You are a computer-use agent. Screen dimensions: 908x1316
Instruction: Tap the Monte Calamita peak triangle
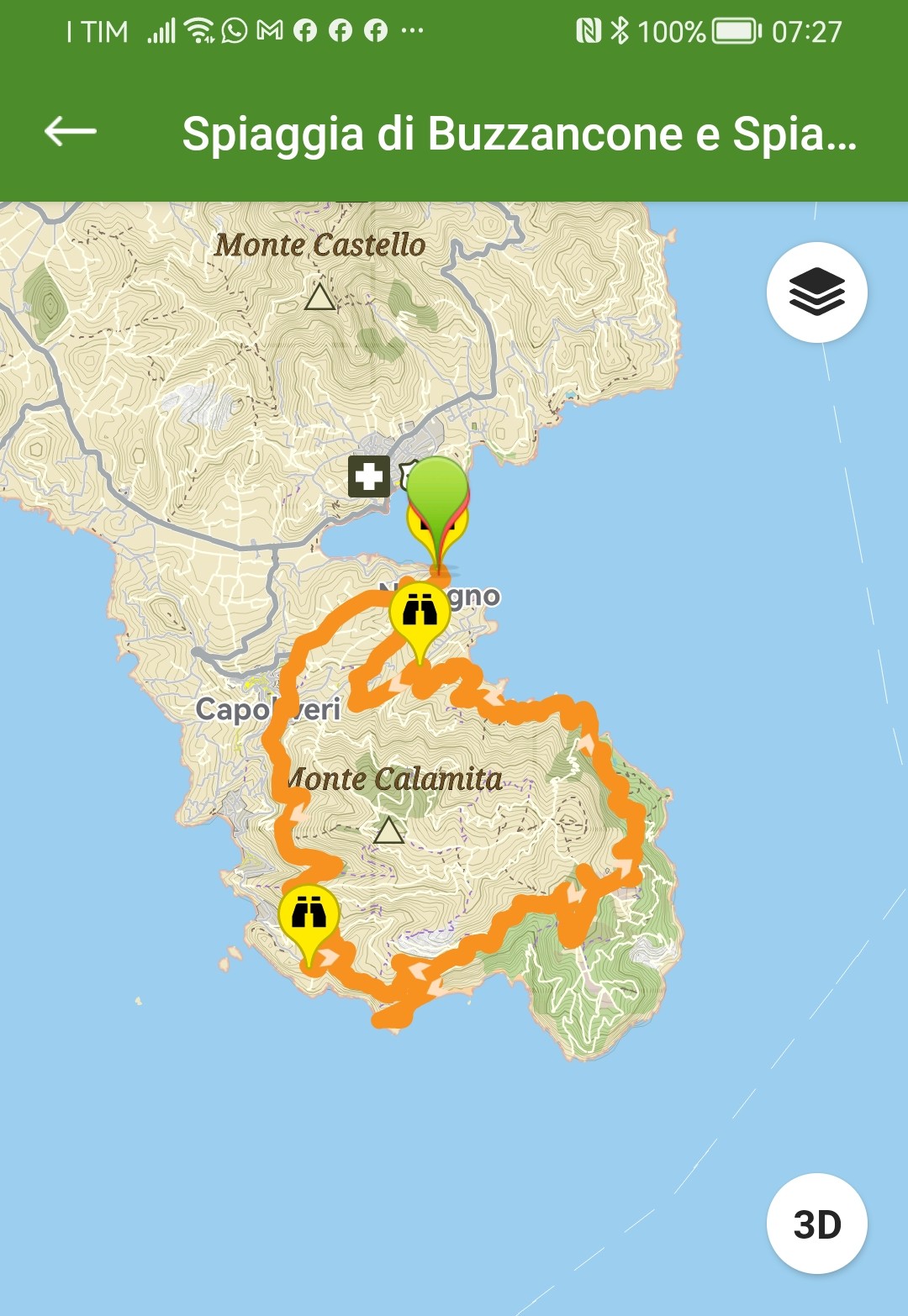click(x=388, y=831)
